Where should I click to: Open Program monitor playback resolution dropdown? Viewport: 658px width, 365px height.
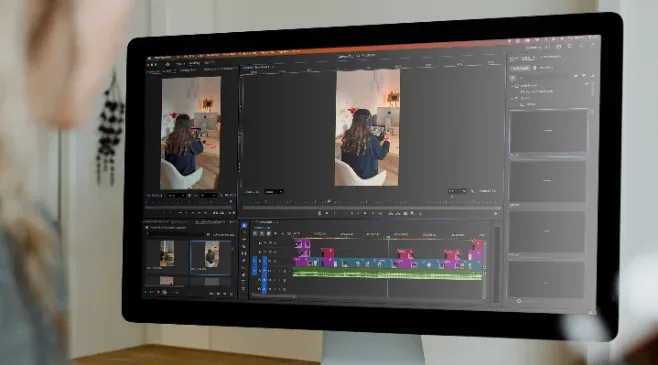(x=457, y=191)
